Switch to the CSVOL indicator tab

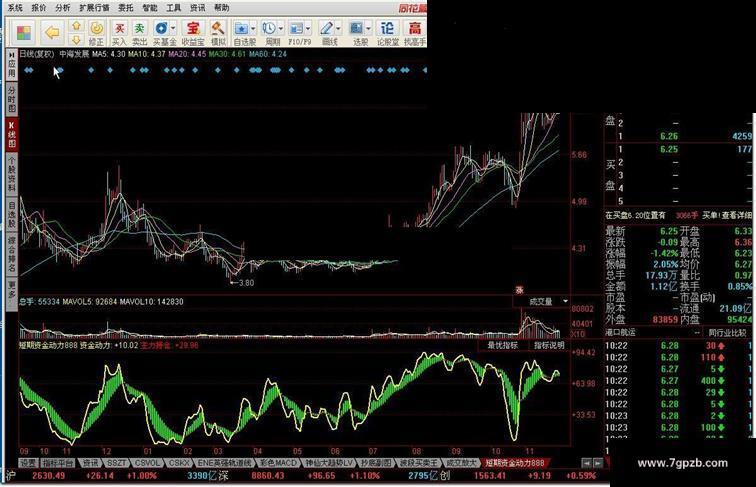tap(147, 463)
